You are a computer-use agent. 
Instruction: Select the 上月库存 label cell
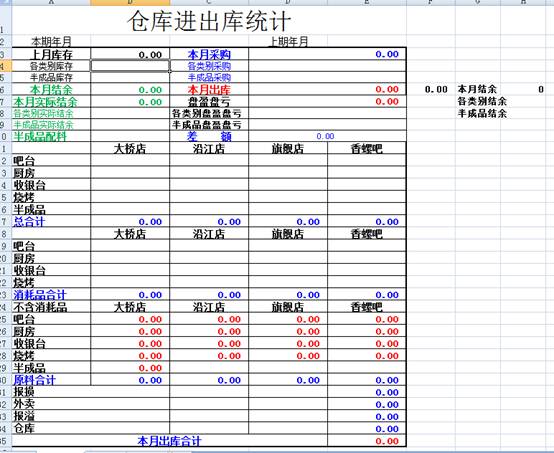51,54
